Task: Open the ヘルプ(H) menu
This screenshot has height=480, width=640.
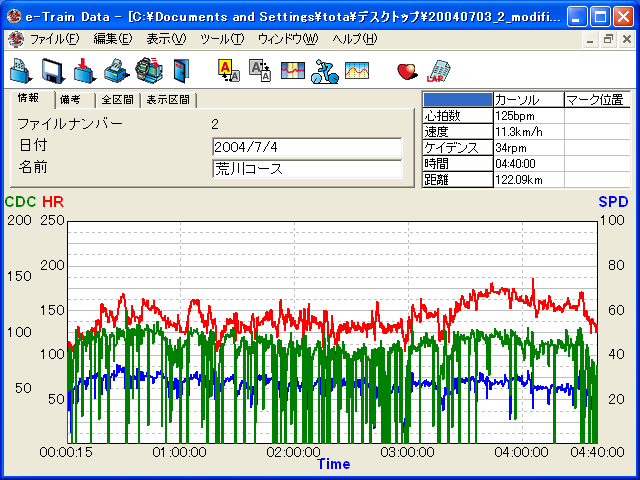Action: [x=354, y=39]
